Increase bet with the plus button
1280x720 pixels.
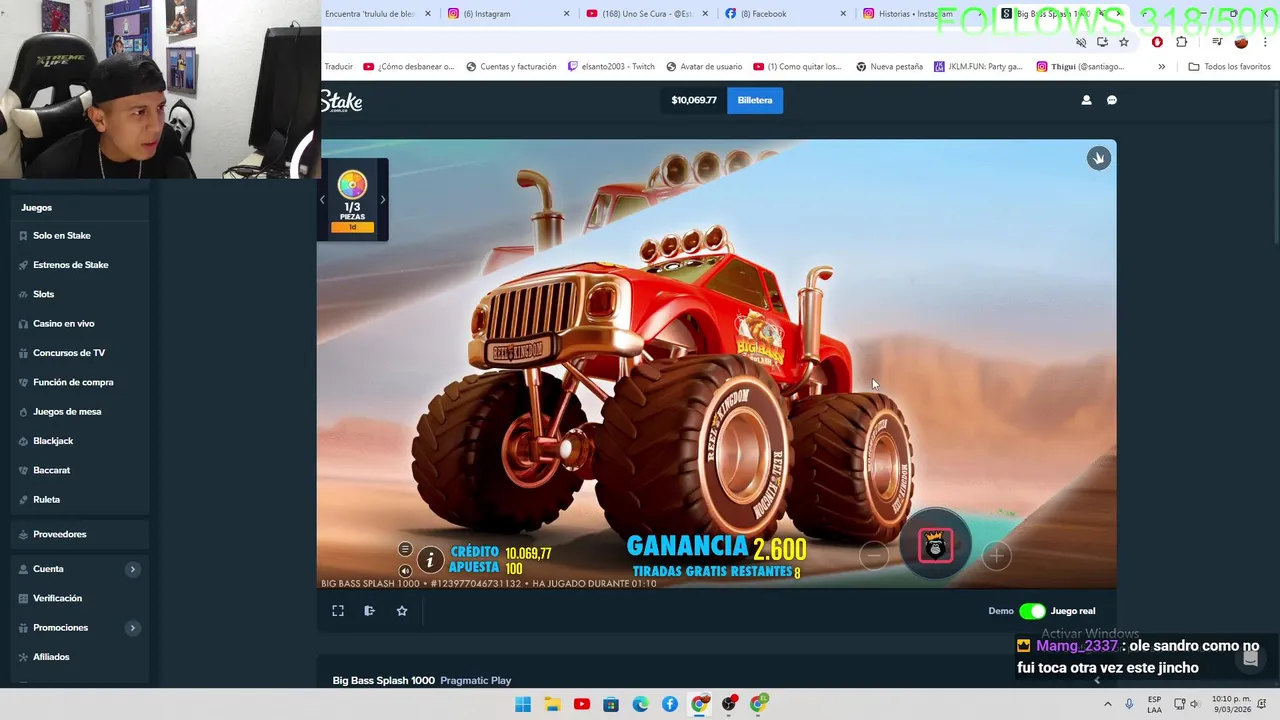[996, 556]
